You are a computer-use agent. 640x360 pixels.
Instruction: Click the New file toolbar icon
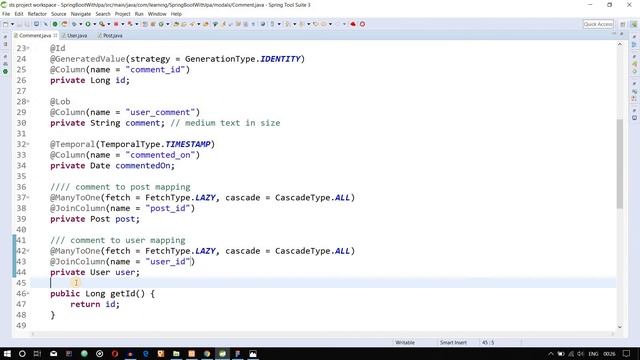pos(5,24)
